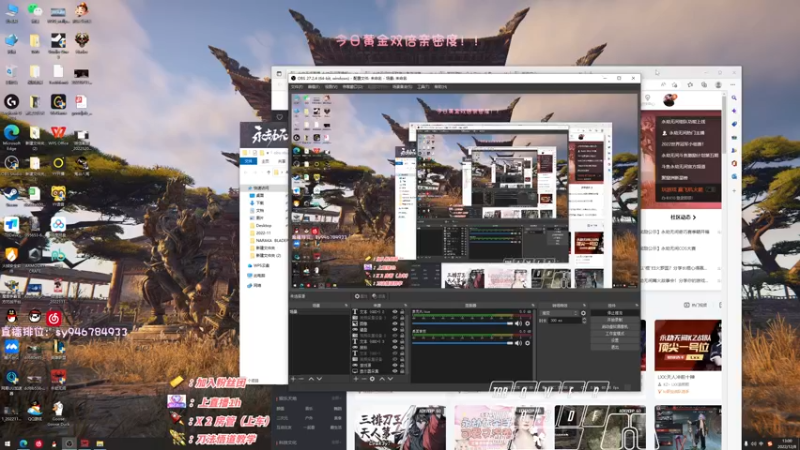Adjust the 麦克风/Aux volume slider
The width and height of the screenshot is (800, 450).
point(463,323)
